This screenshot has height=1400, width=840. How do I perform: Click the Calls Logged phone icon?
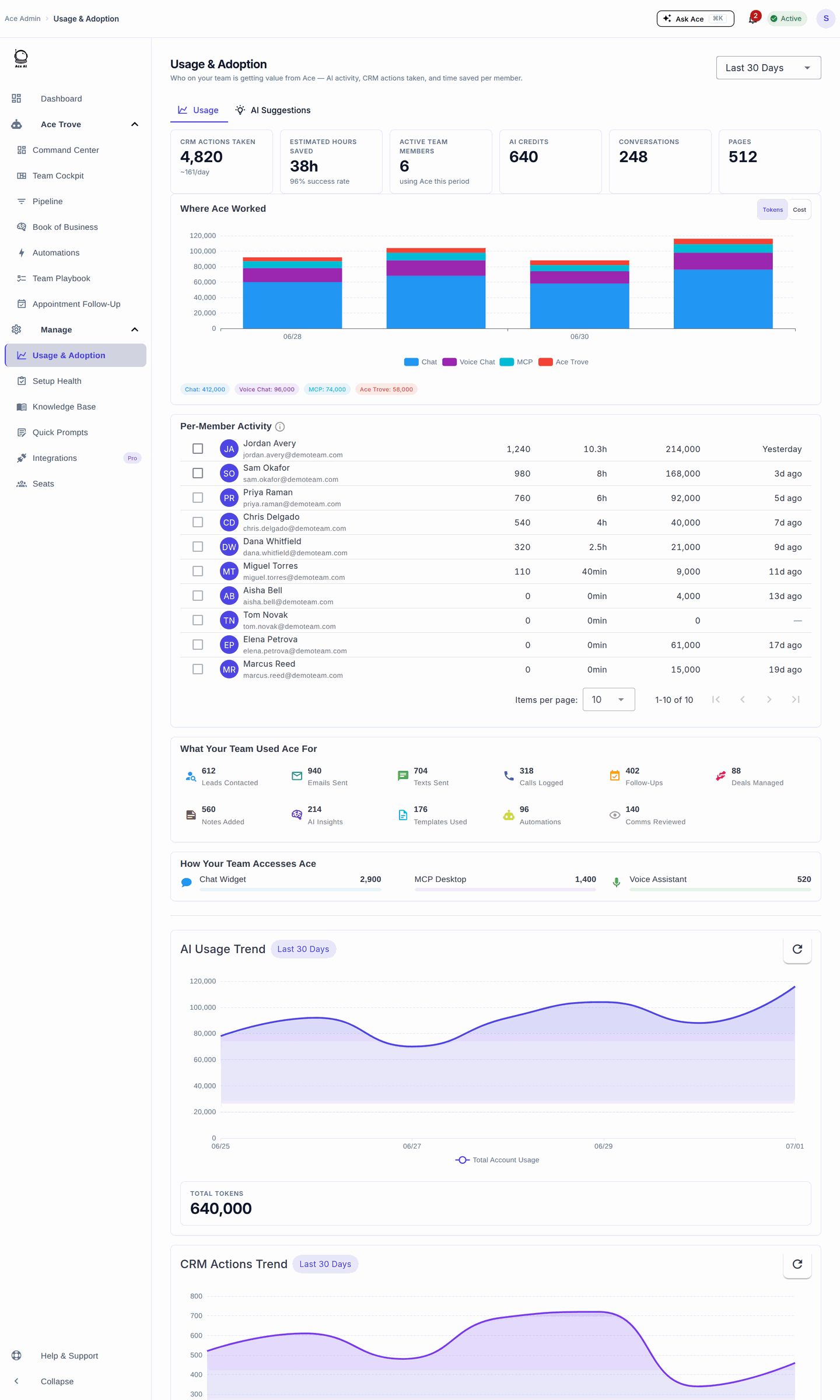tap(509, 776)
